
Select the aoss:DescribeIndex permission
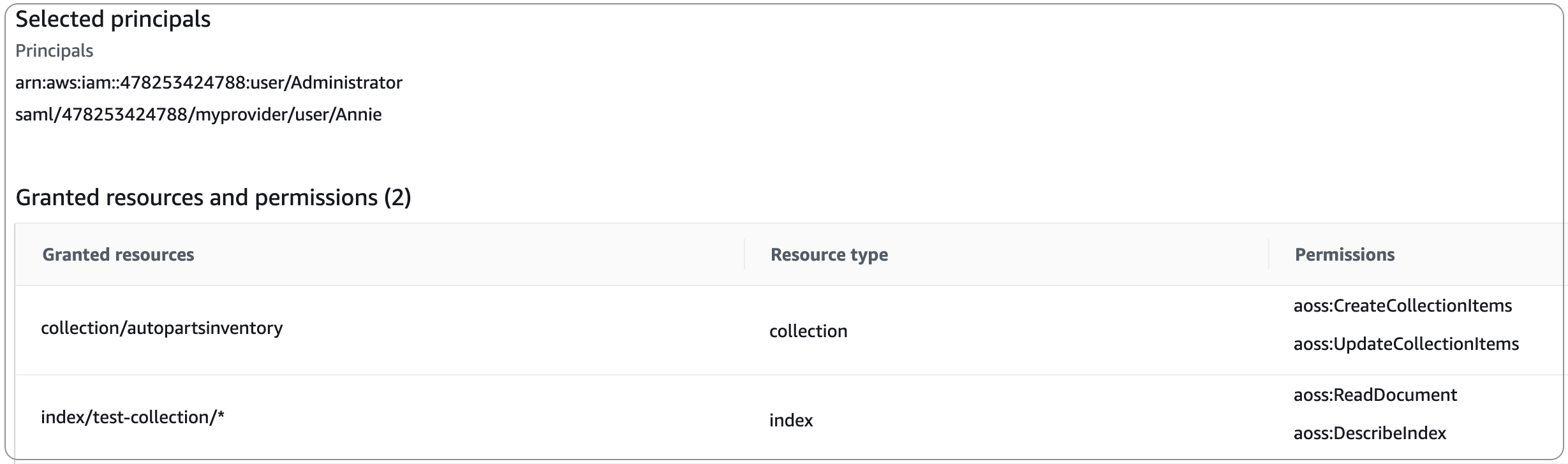tap(1370, 433)
